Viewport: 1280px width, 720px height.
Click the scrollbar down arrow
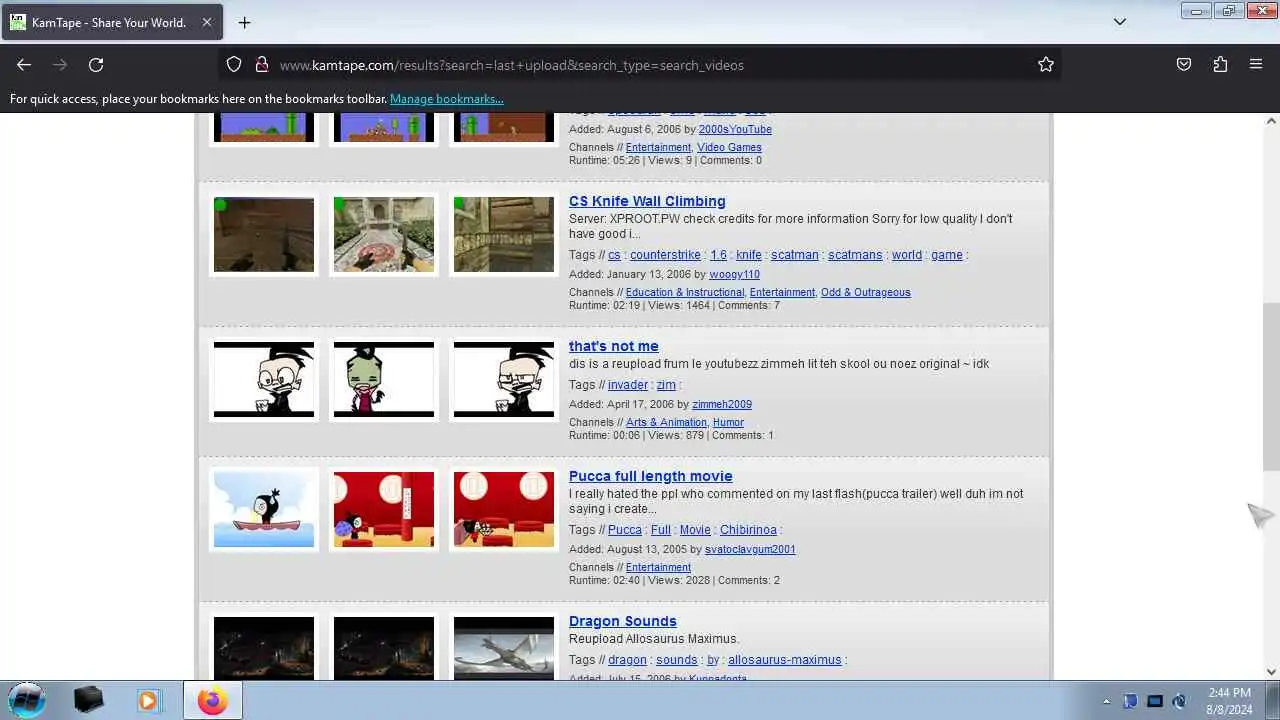[x=1271, y=672]
